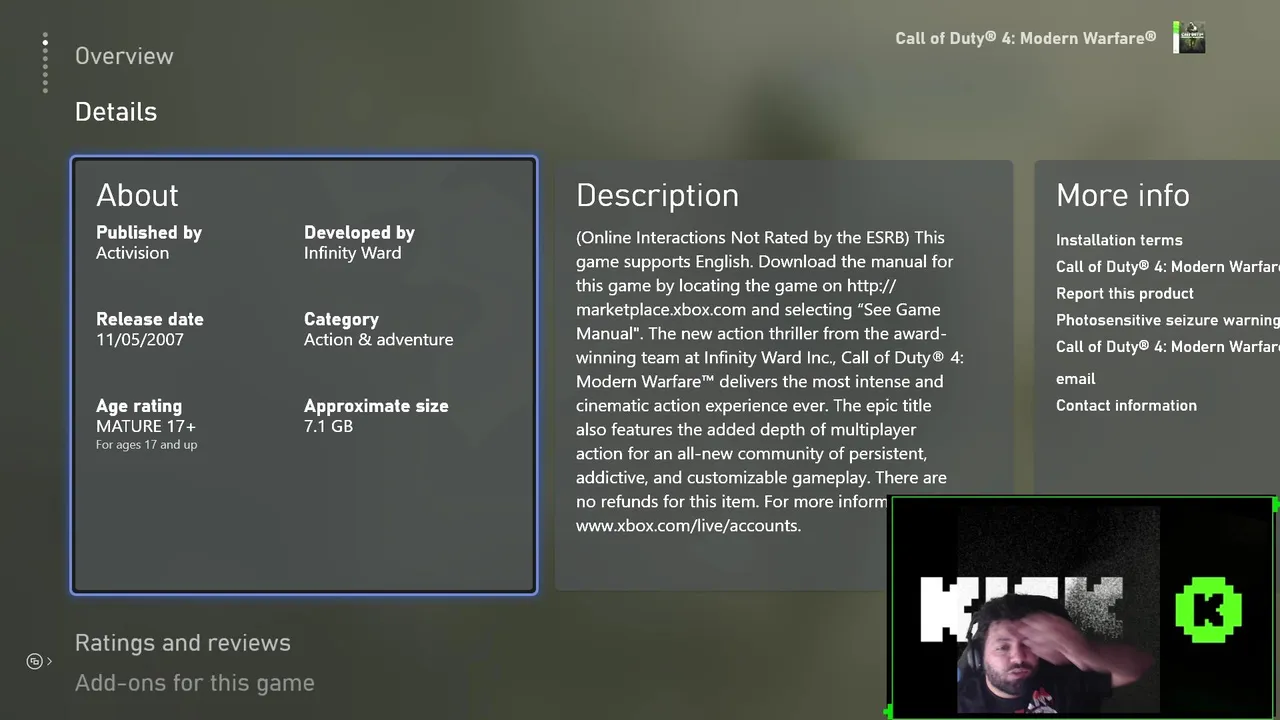Click release date 11/05/2007
Image resolution: width=1280 pixels, height=720 pixels.
140,340
